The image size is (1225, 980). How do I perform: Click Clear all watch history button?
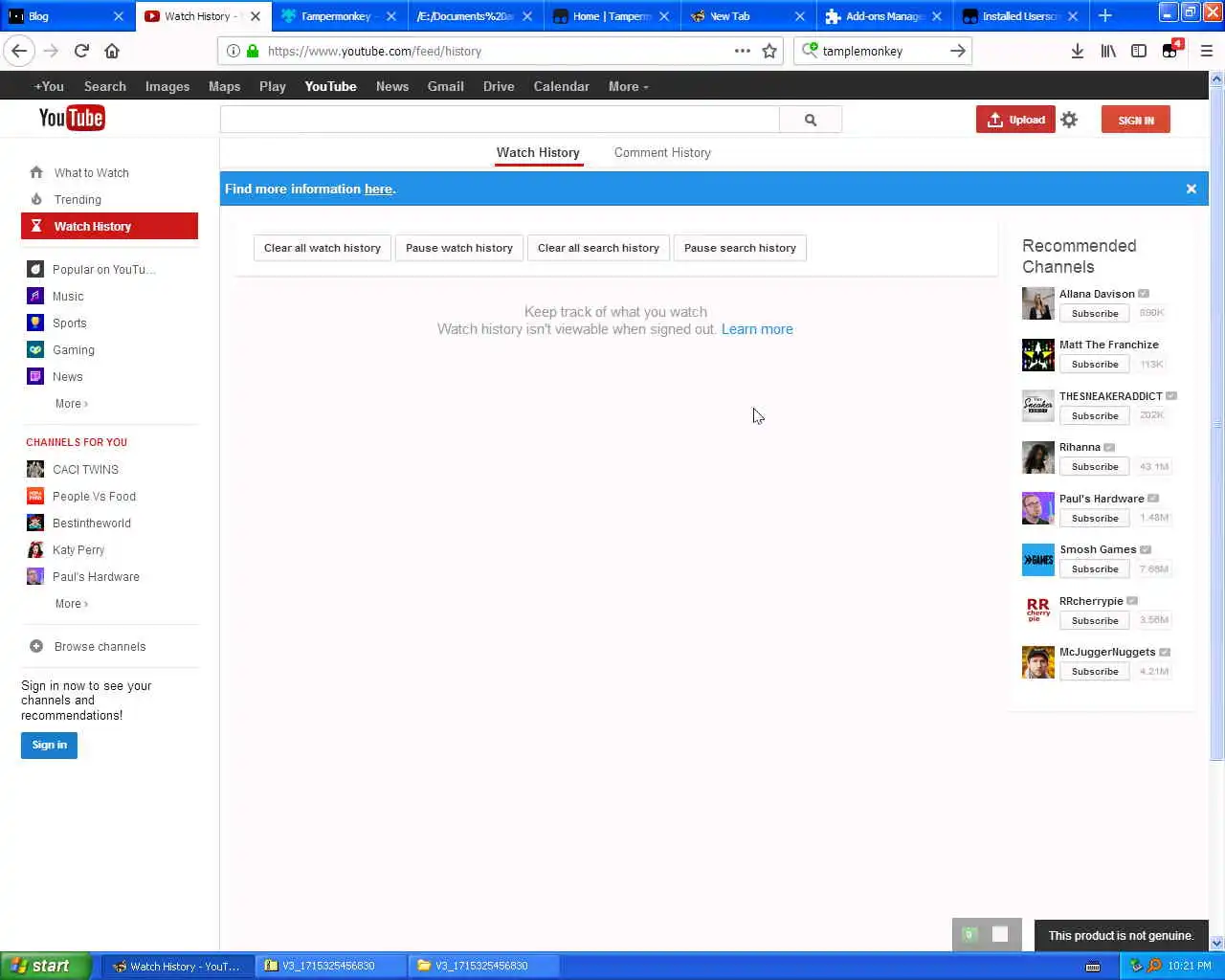coord(323,248)
